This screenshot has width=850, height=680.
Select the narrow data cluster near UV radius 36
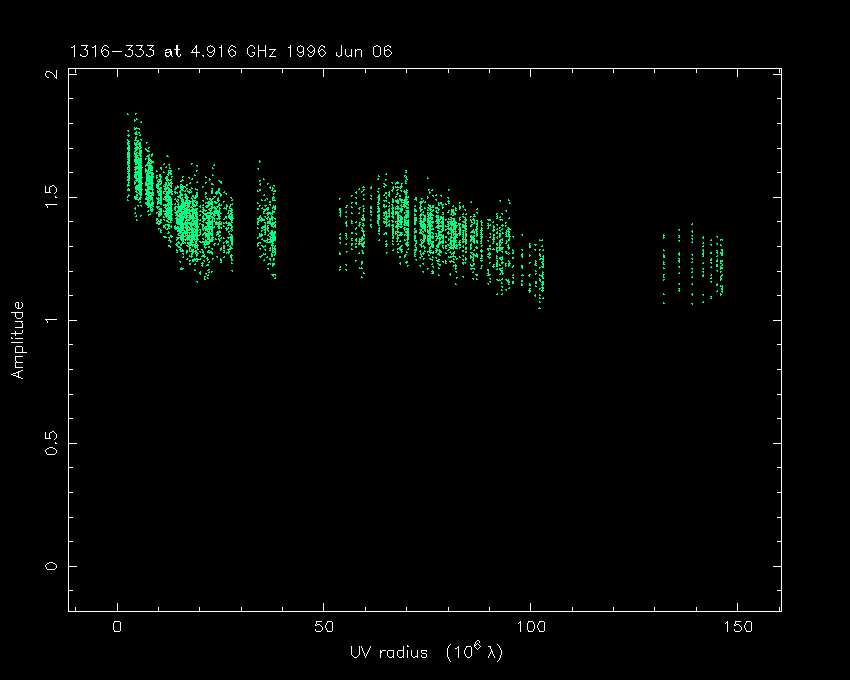tap(267, 228)
